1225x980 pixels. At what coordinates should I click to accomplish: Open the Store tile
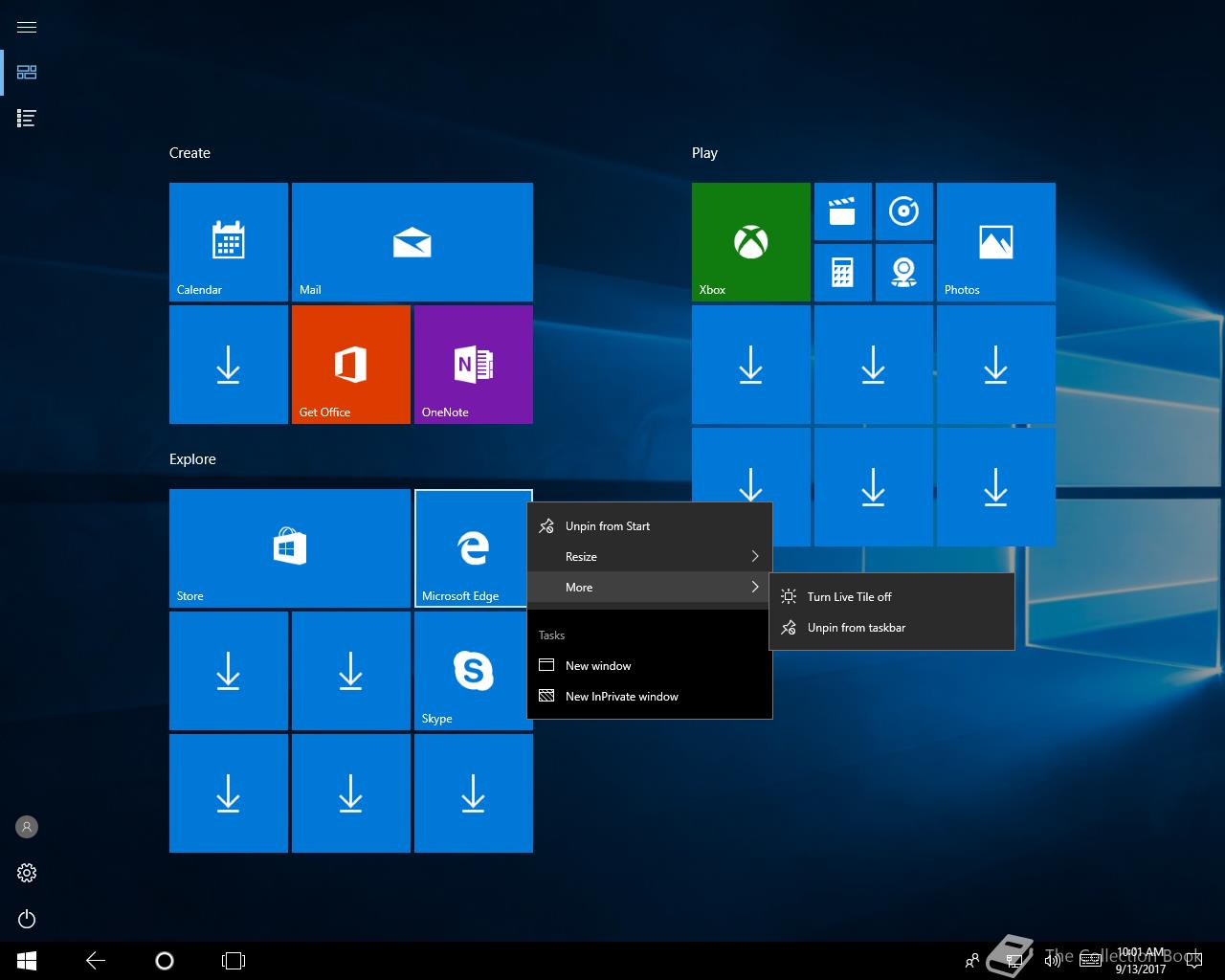click(290, 548)
